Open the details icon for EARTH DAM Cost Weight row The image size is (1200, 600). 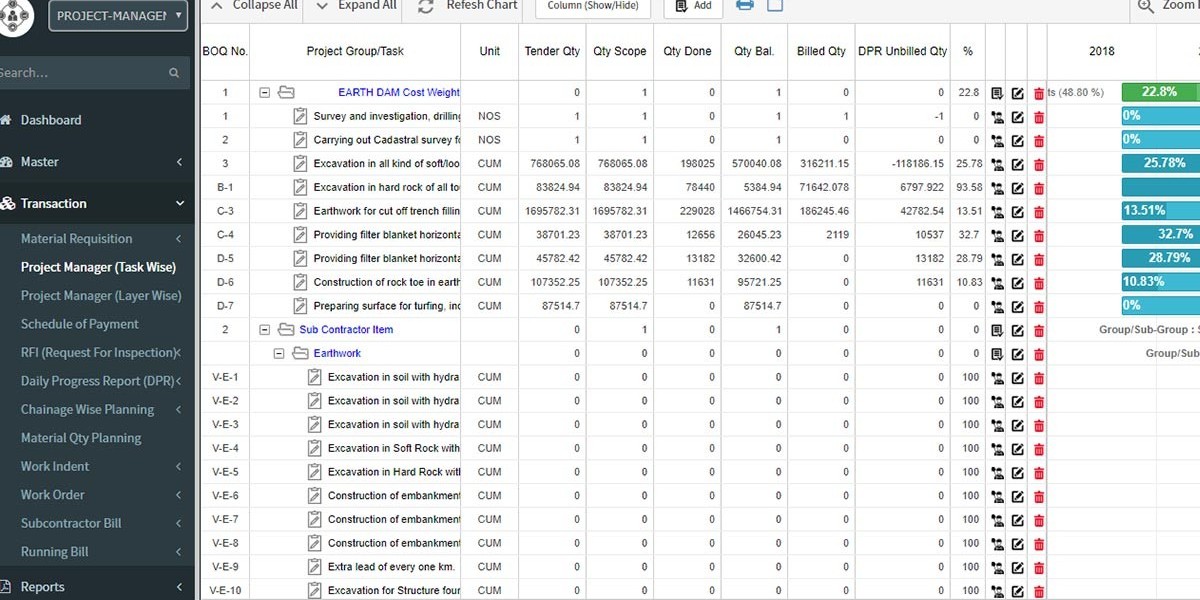997,93
